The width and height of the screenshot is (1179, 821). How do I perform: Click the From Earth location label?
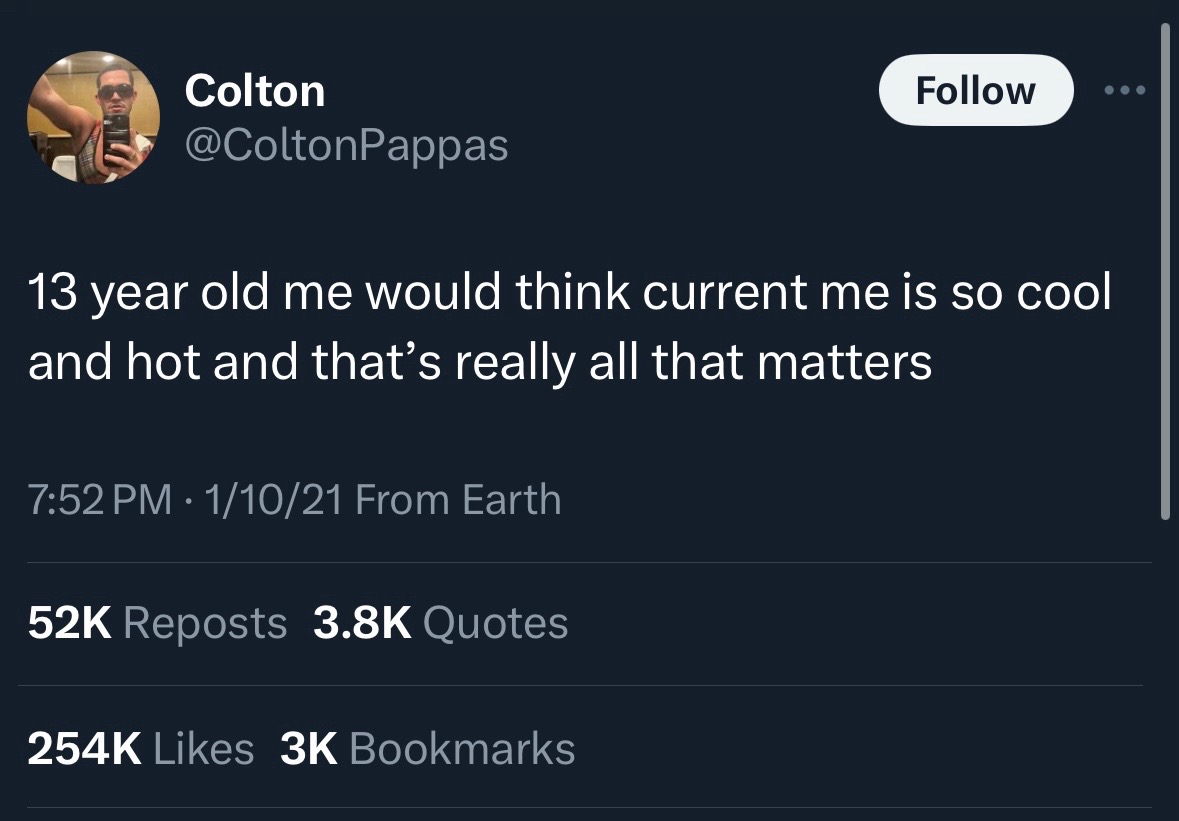[x=458, y=499]
